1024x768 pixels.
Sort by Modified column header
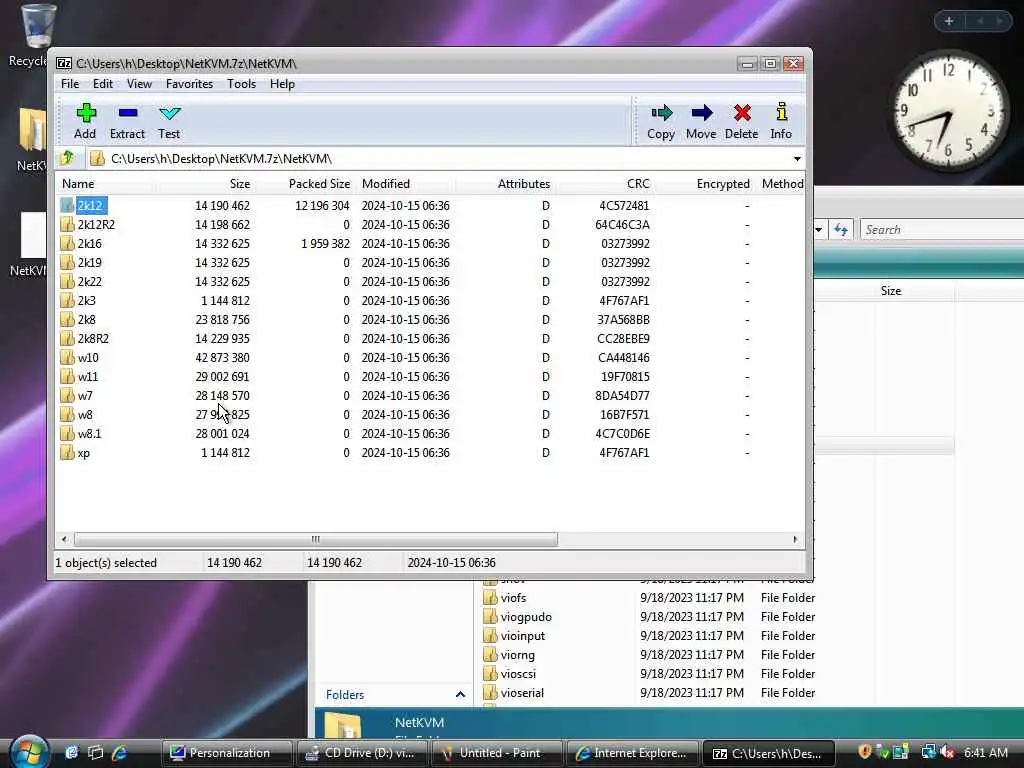point(406,184)
